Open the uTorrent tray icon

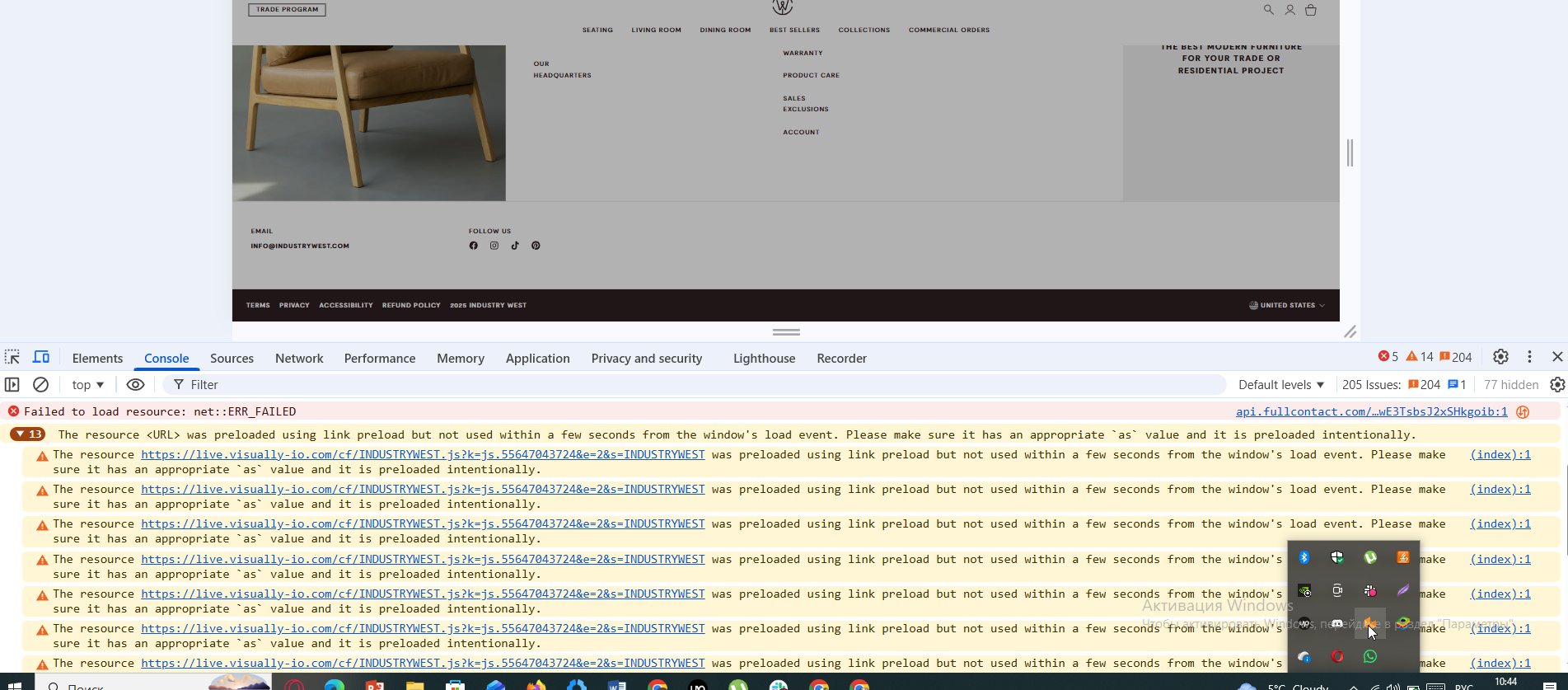pos(1370,557)
